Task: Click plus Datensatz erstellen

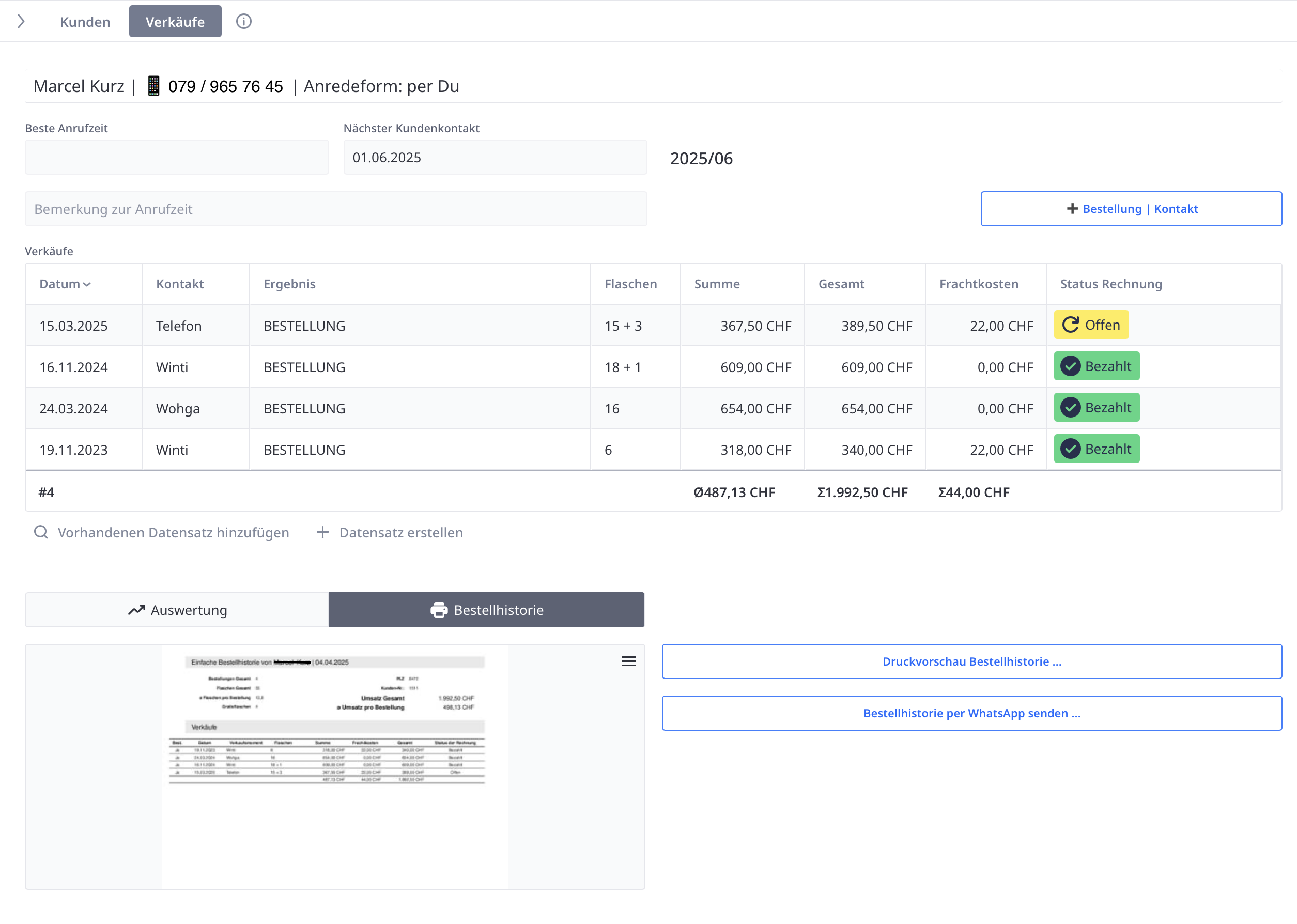Action: coord(390,533)
